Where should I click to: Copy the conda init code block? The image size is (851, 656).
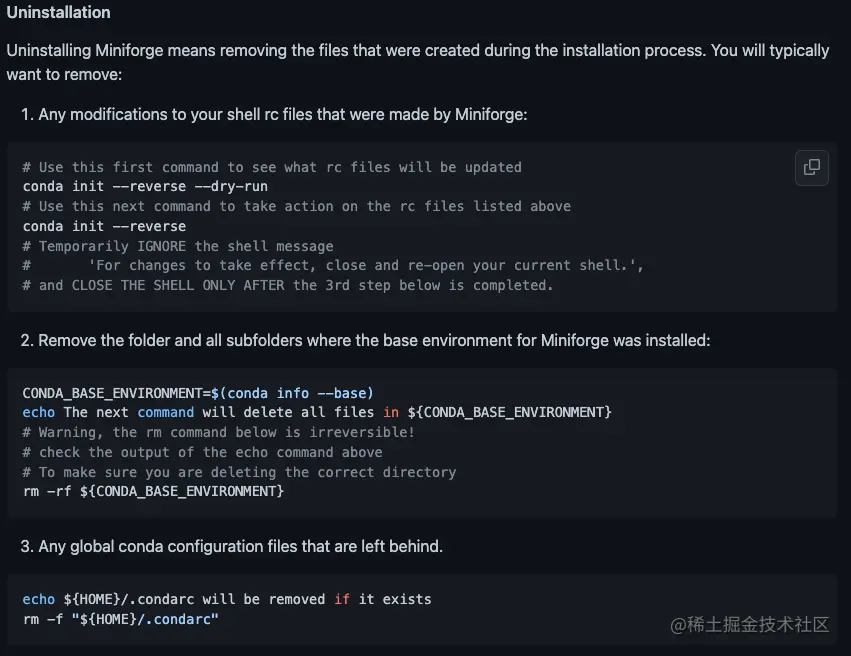point(812,167)
